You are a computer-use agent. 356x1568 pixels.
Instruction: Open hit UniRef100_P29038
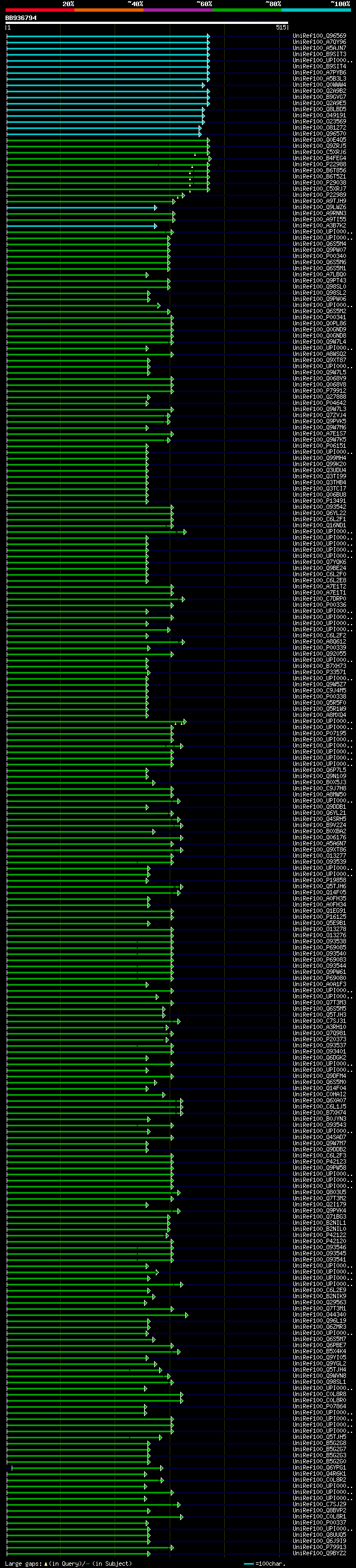click(319, 182)
